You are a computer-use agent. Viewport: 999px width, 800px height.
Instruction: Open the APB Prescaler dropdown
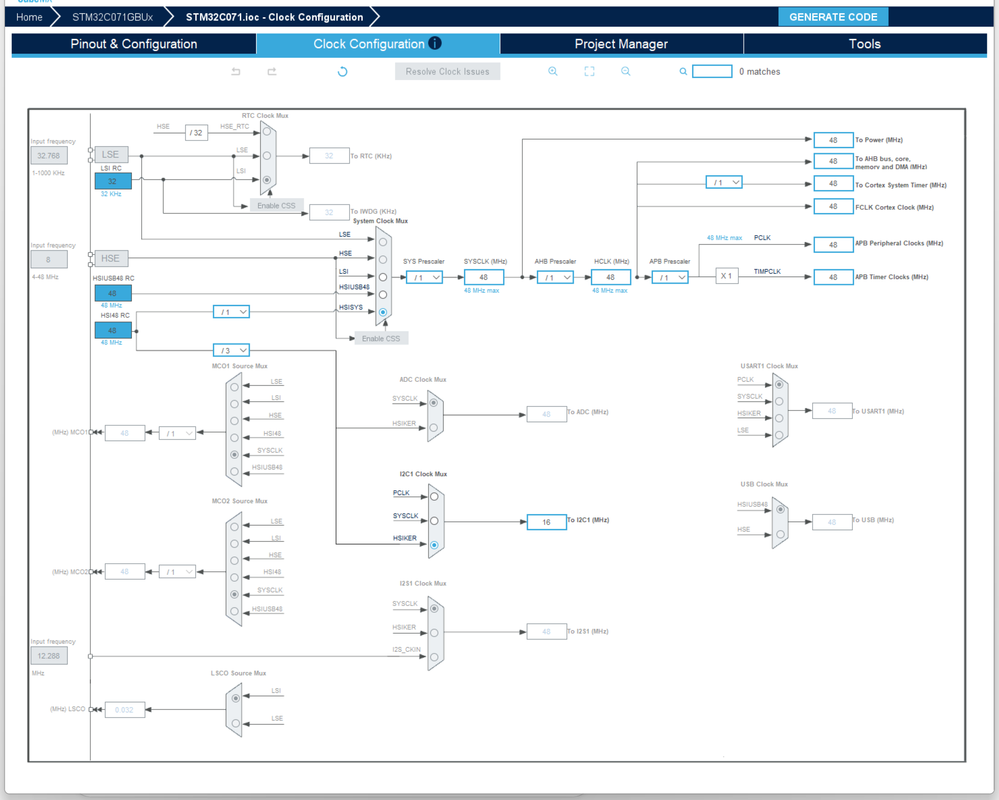(670, 278)
